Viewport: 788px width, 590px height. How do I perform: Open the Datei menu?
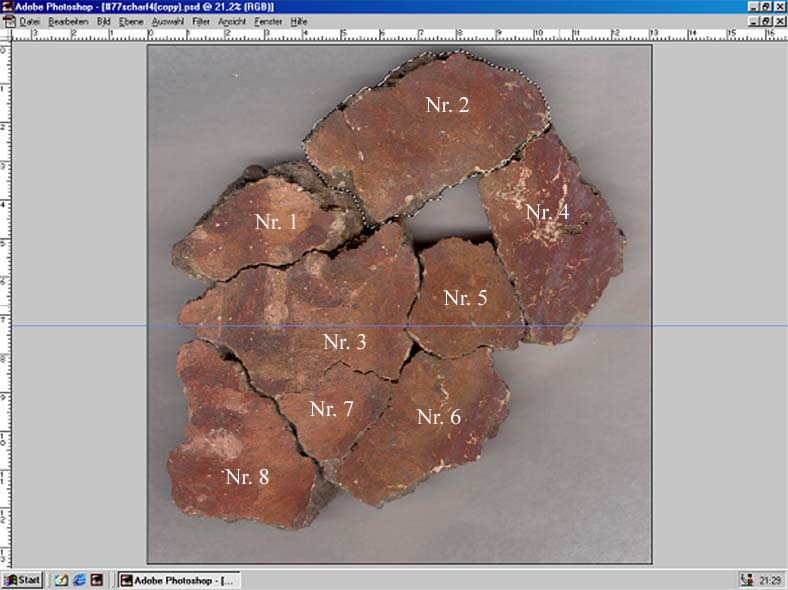[30, 21]
